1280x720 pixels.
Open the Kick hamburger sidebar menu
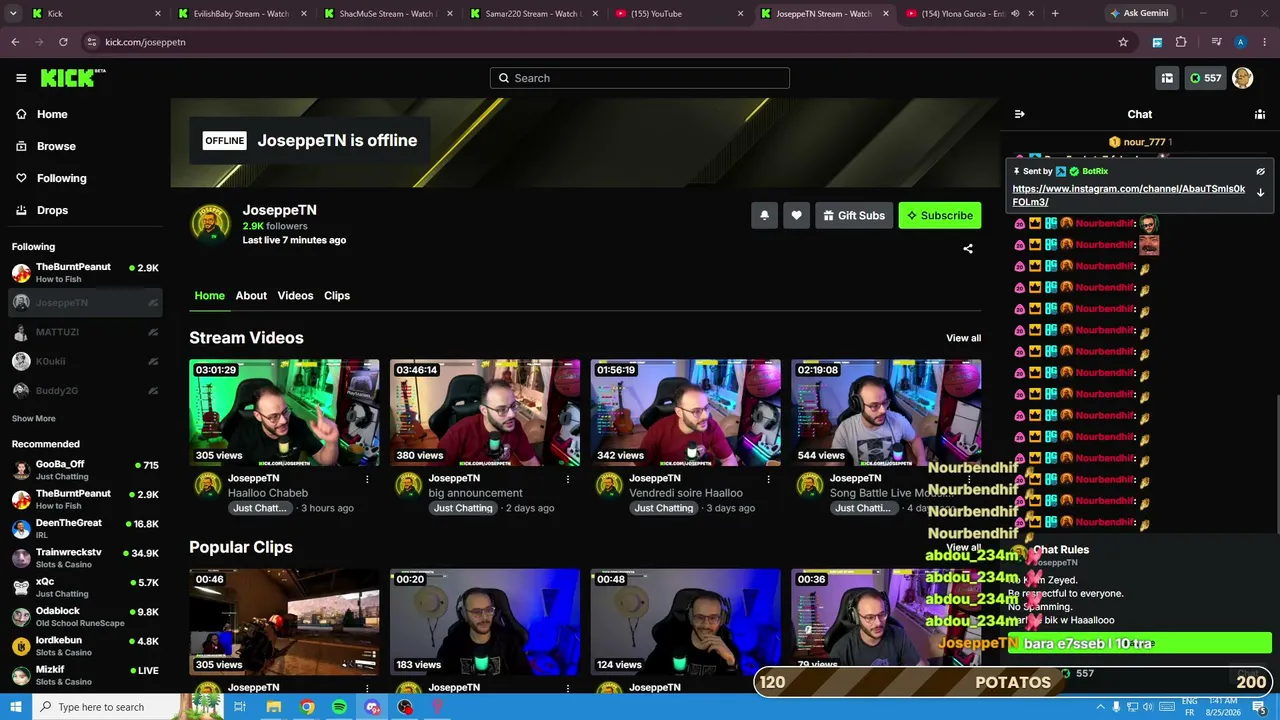[21, 78]
